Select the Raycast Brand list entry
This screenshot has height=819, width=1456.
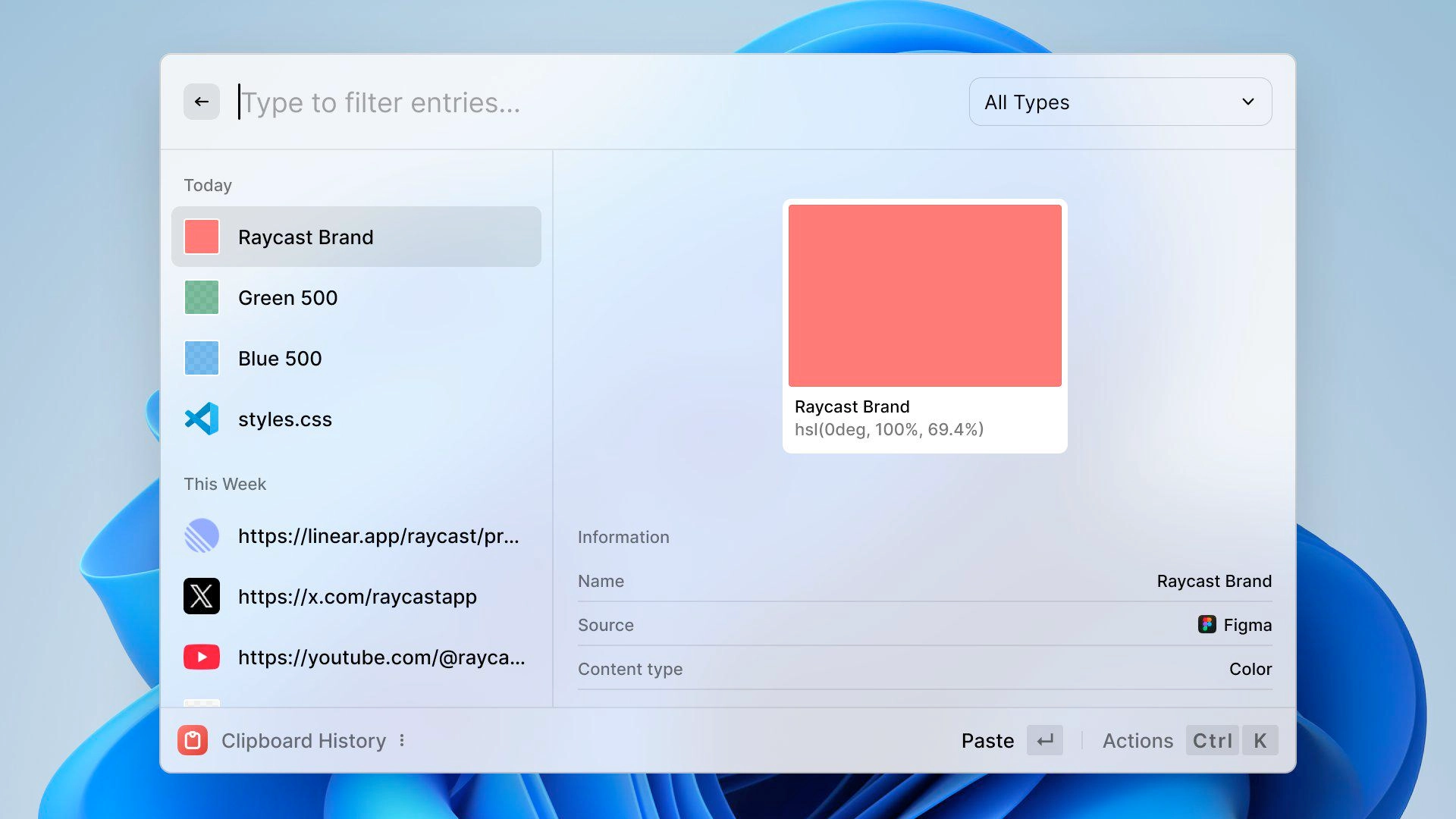356,237
